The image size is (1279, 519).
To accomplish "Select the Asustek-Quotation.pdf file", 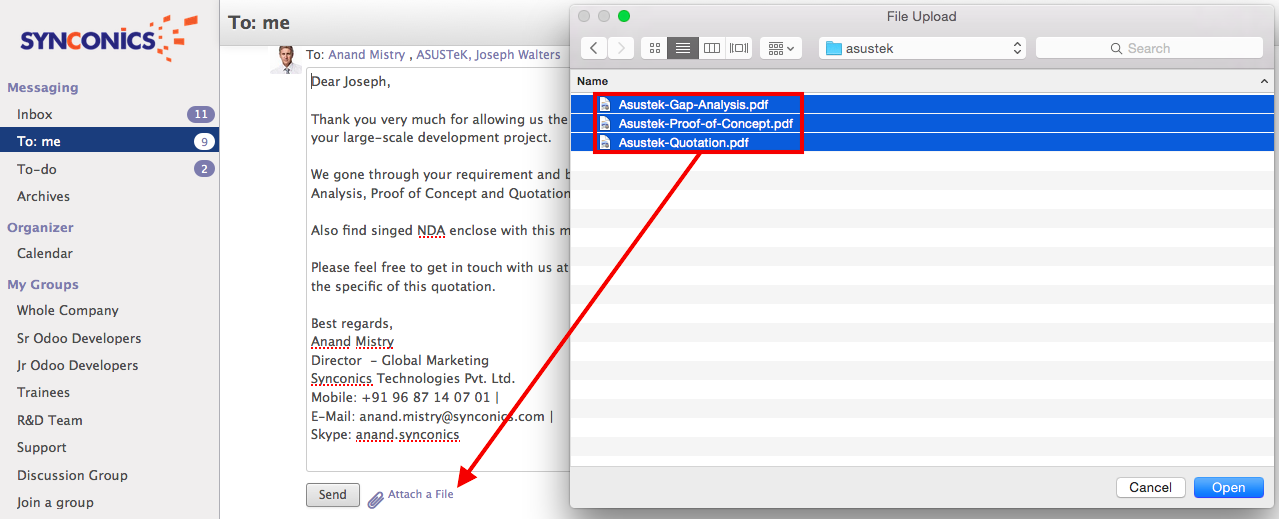I will [683, 143].
